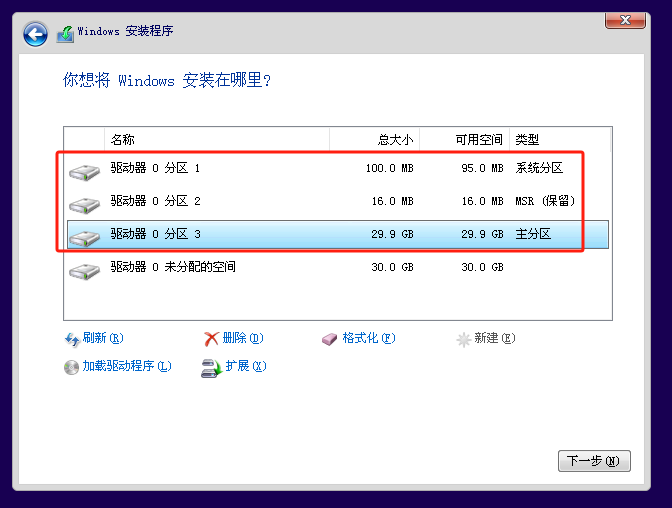Screen dimensions: 672x508
Task: Sort by Free space (可用空间) column header
Action: tap(464, 140)
